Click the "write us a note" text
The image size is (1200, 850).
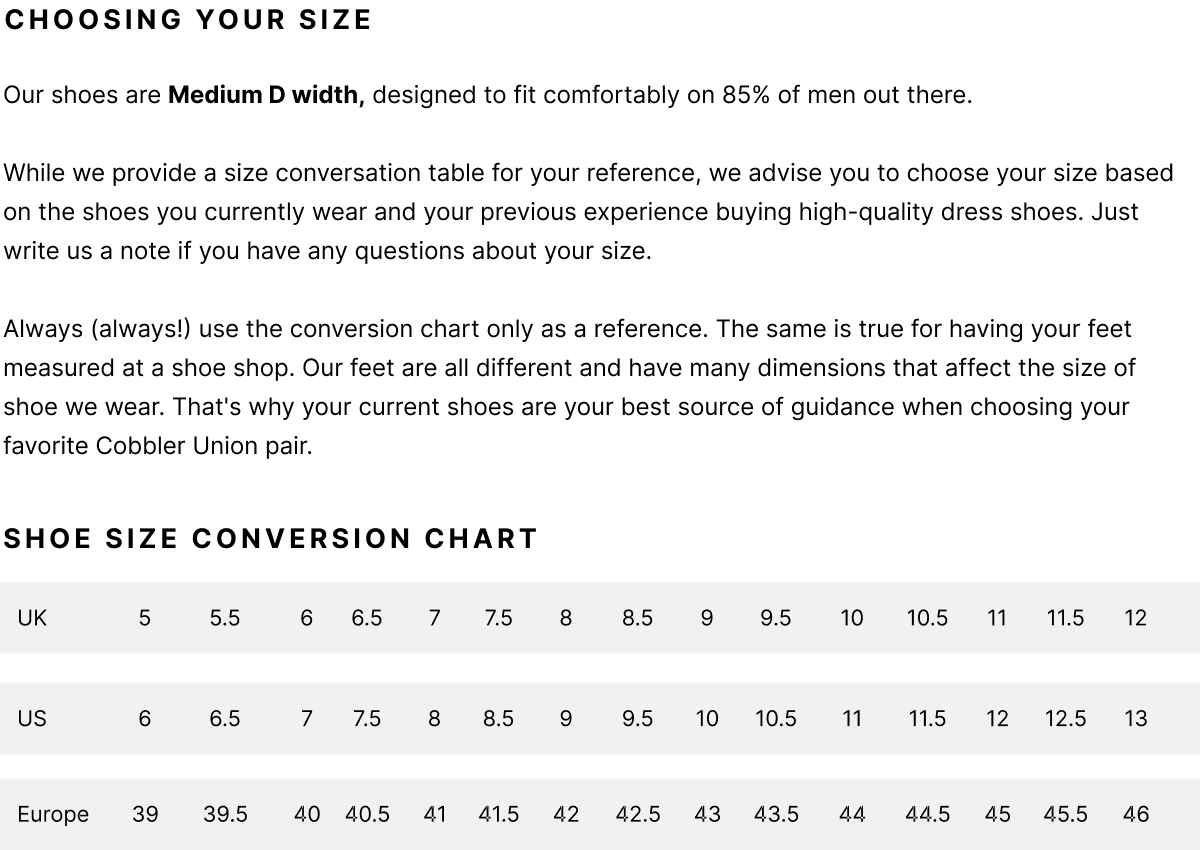(88, 251)
